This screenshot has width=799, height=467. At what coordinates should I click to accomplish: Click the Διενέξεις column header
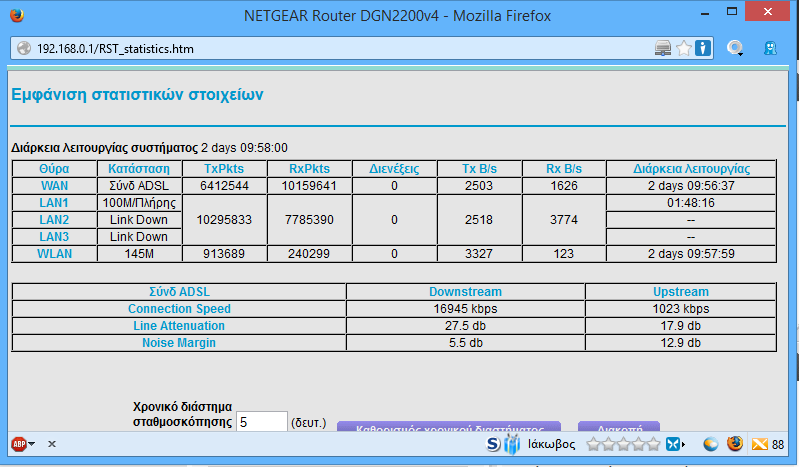[394, 169]
